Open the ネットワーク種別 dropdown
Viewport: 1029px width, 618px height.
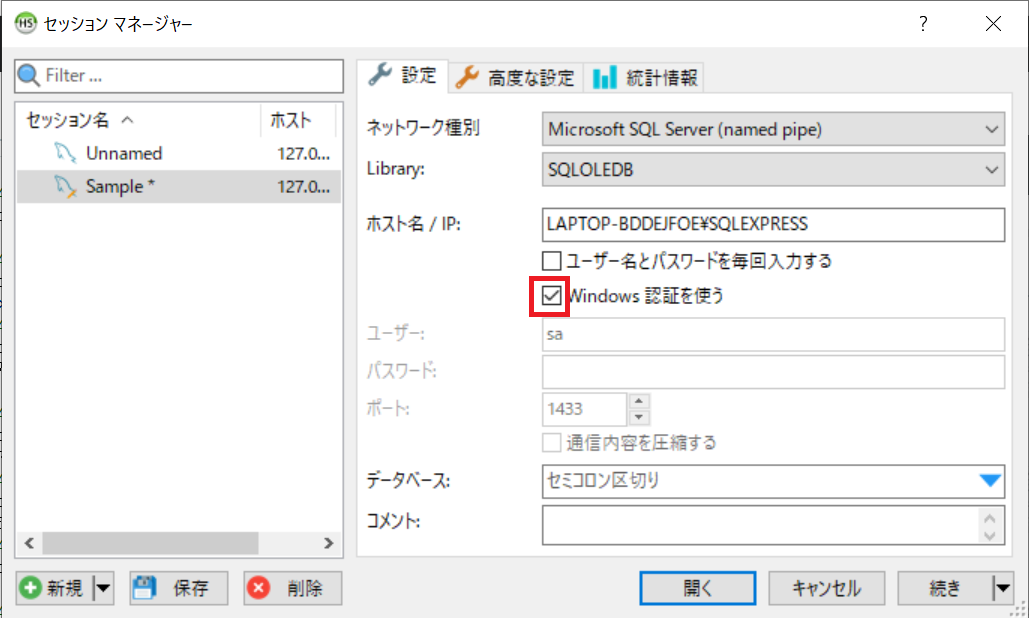773,129
